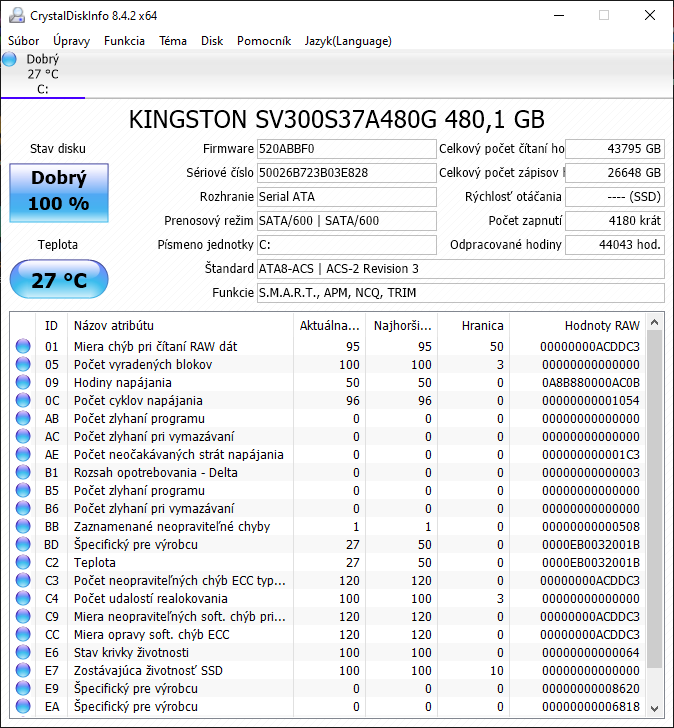This screenshot has width=674, height=728.
Task: Open the Súbor menu
Action: (x=24, y=41)
